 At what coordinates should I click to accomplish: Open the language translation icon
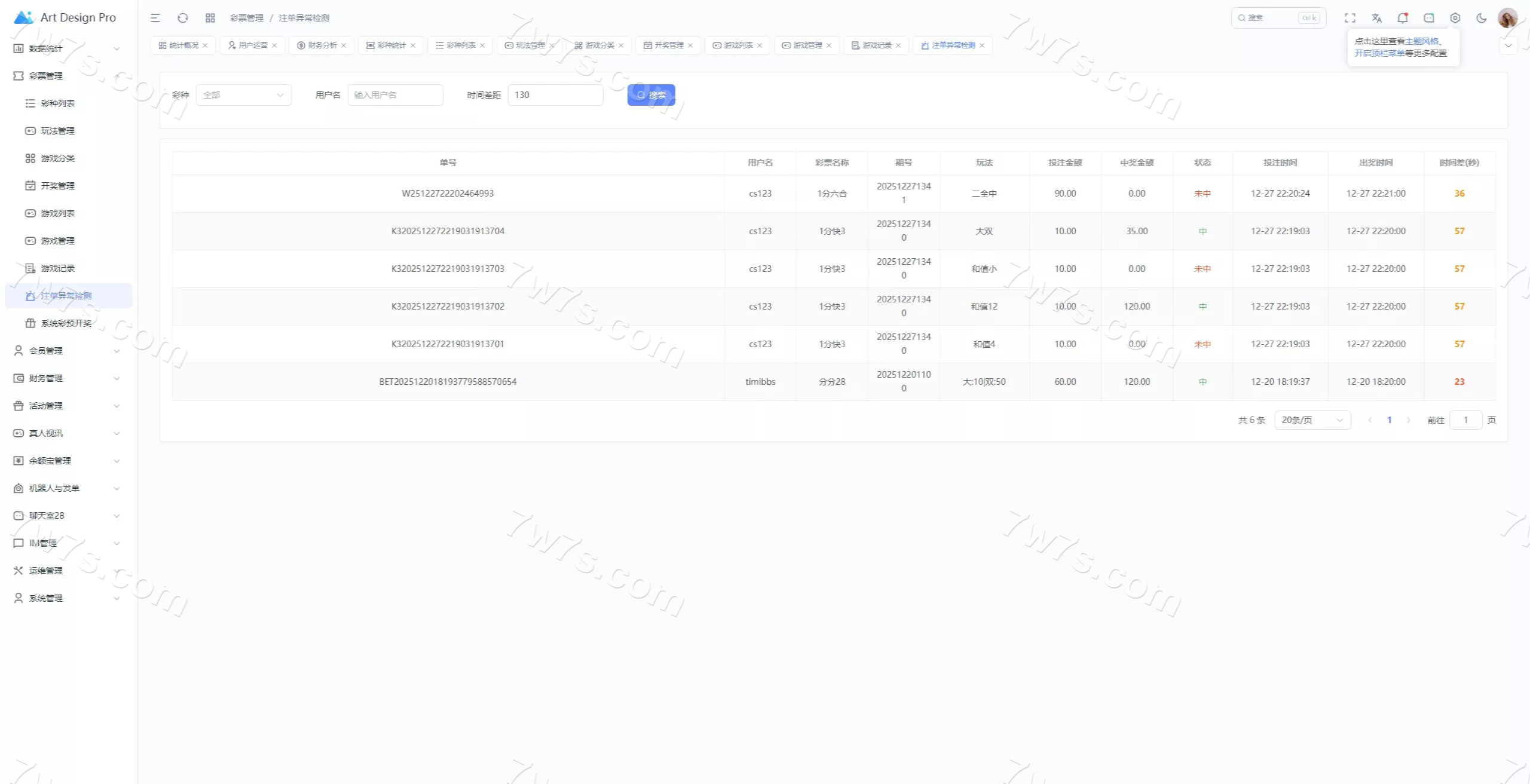tap(1376, 18)
